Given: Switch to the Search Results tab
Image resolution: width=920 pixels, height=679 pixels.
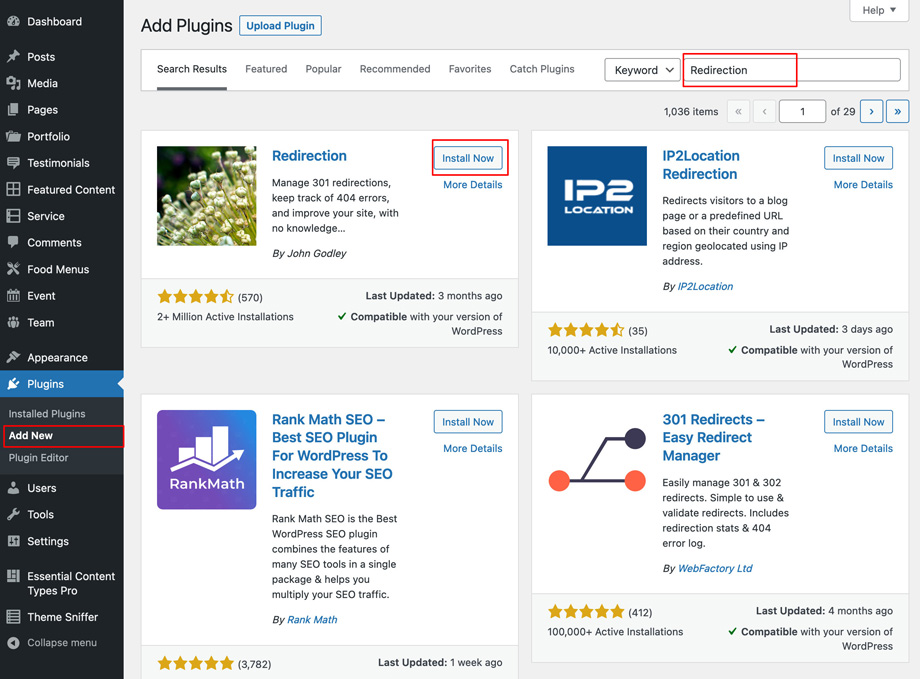Looking at the screenshot, I should (x=192, y=69).
